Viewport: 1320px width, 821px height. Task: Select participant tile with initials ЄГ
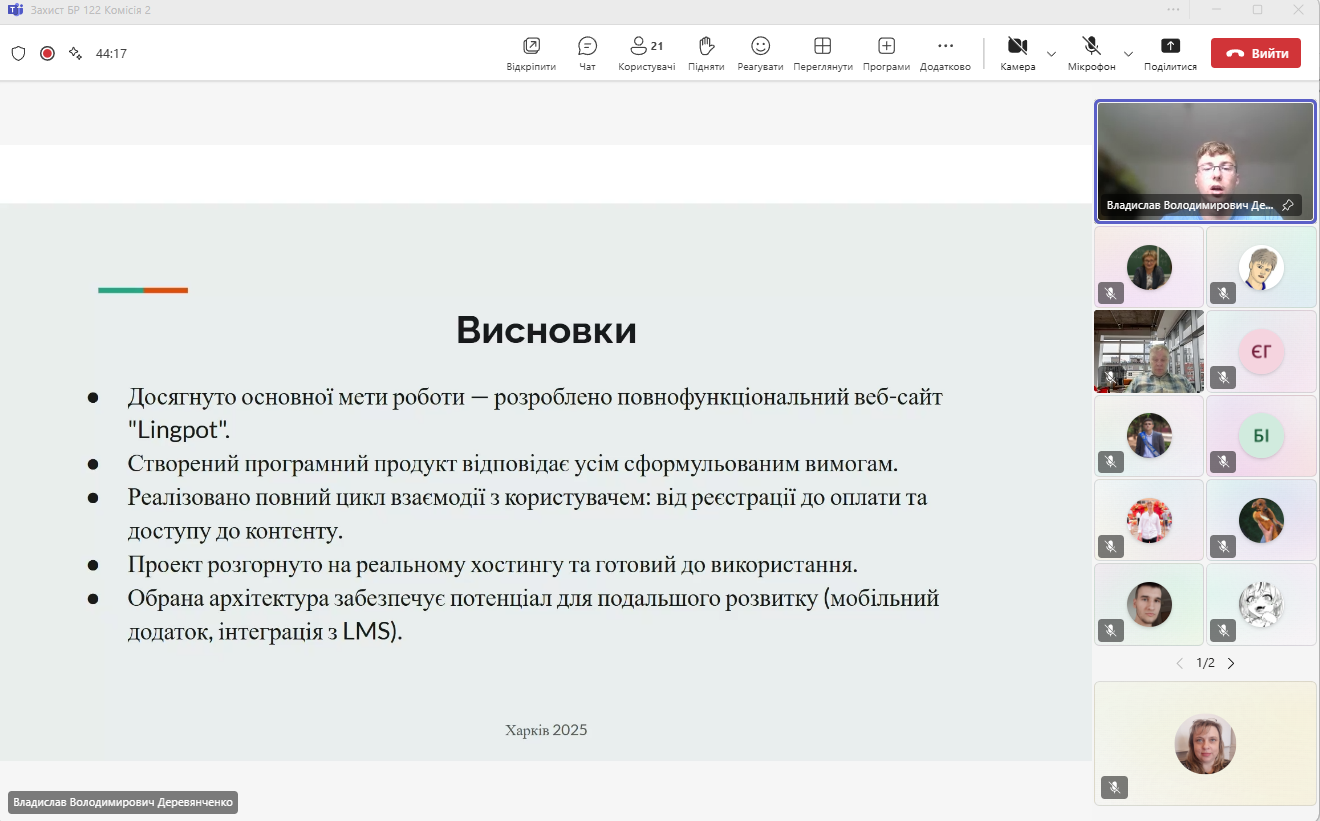1261,351
